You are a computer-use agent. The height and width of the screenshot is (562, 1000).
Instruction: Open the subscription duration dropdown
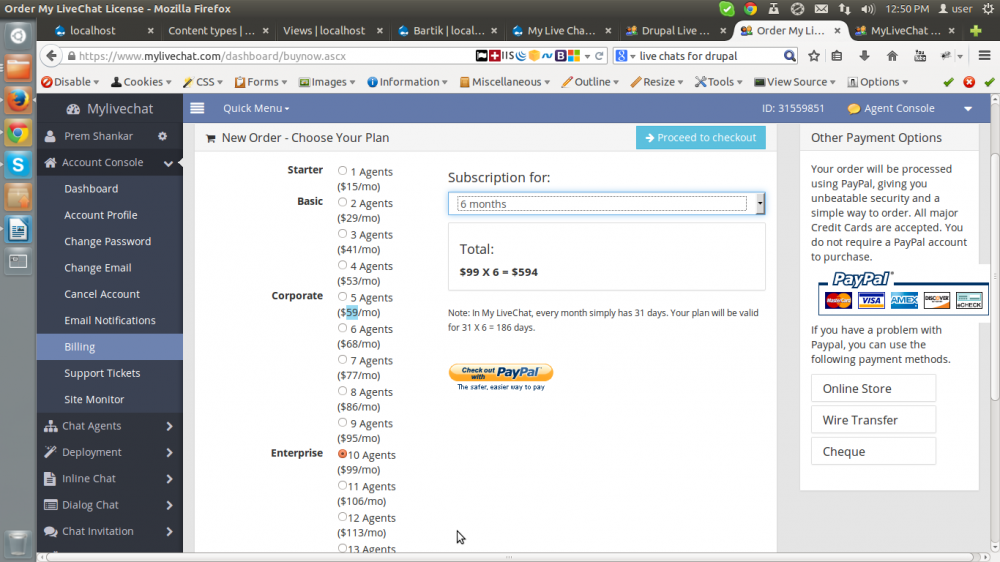[606, 204]
